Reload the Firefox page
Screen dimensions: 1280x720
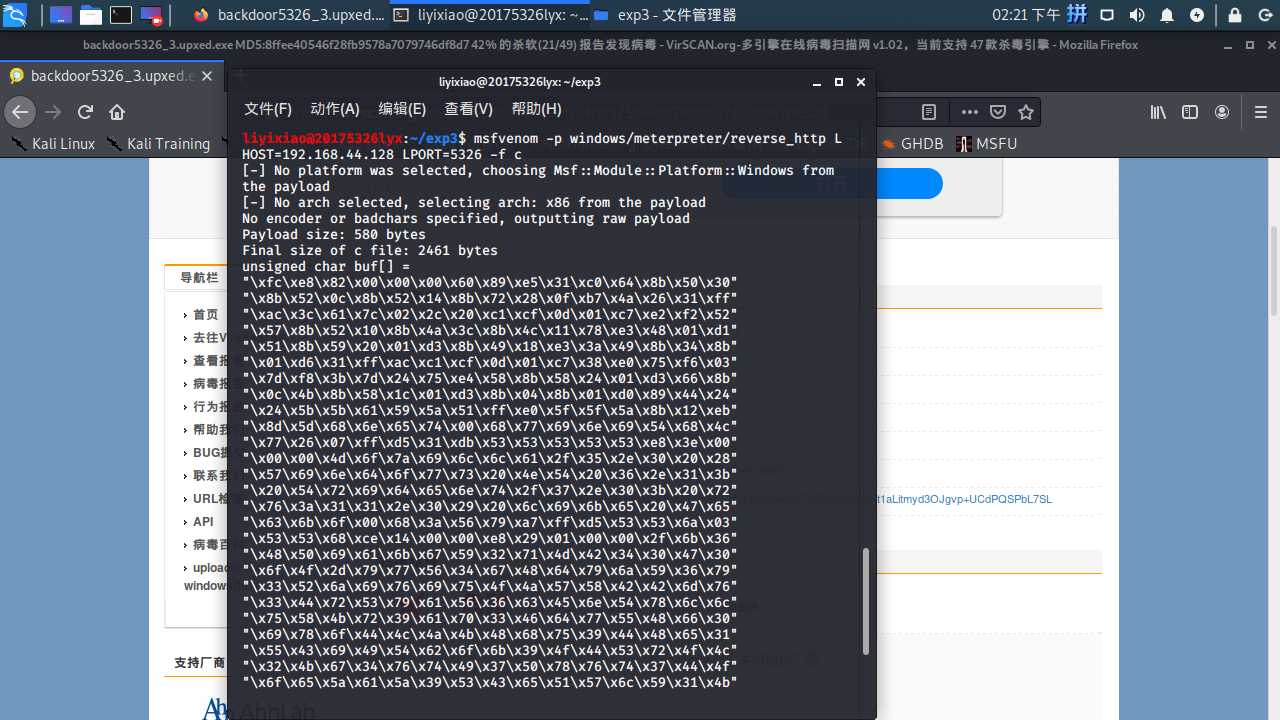[x=85, y=112]
